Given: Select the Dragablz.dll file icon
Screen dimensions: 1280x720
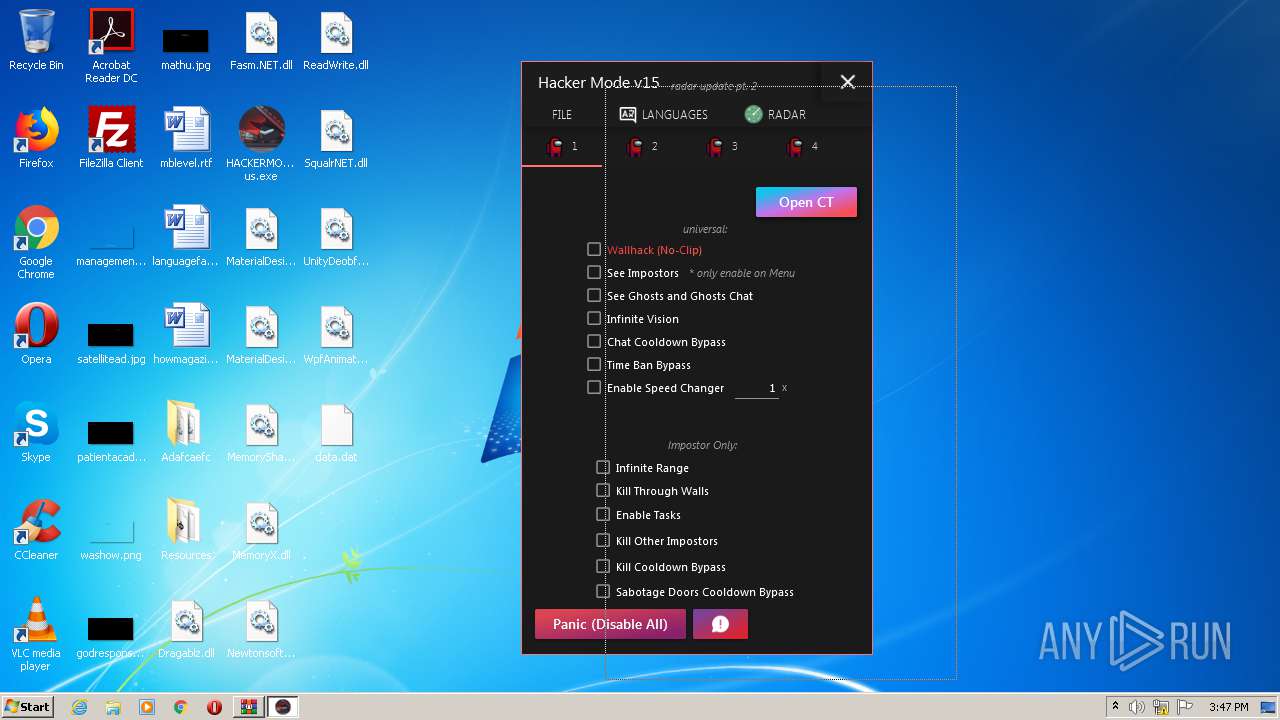Looking at the screenshot, I should pyautogui.click(x=186, y=628).
